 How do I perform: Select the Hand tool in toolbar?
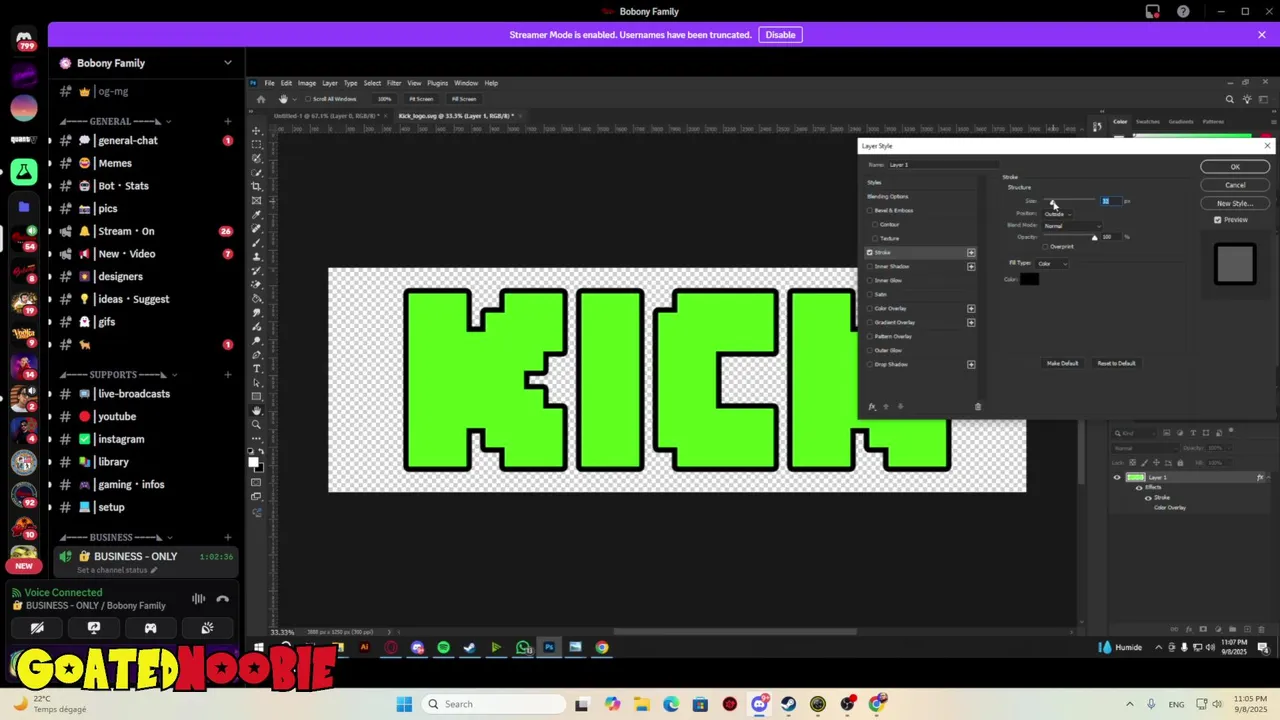pos(257,411)
